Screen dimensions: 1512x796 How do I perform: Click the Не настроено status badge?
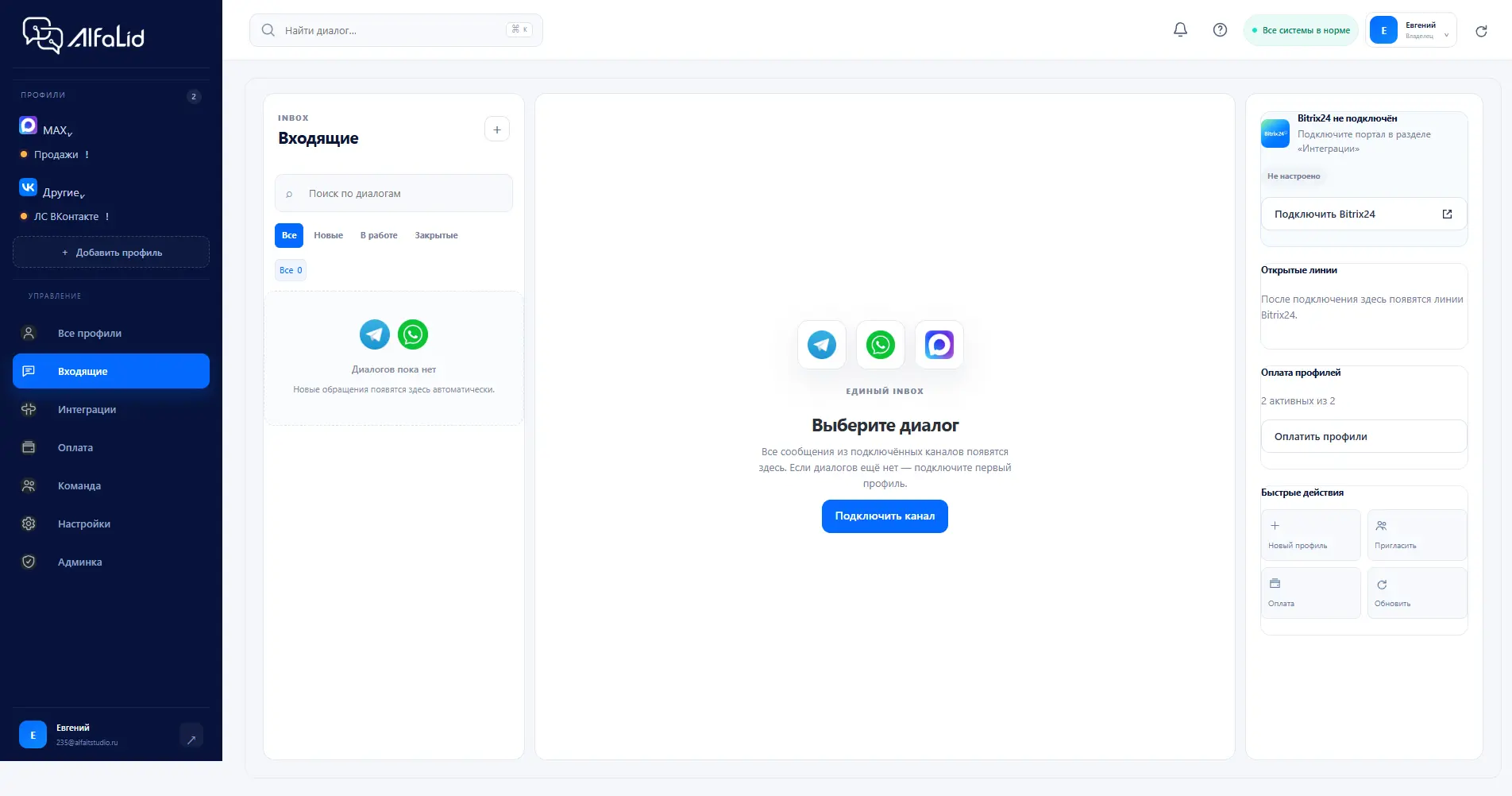[x=1294, y=176]
